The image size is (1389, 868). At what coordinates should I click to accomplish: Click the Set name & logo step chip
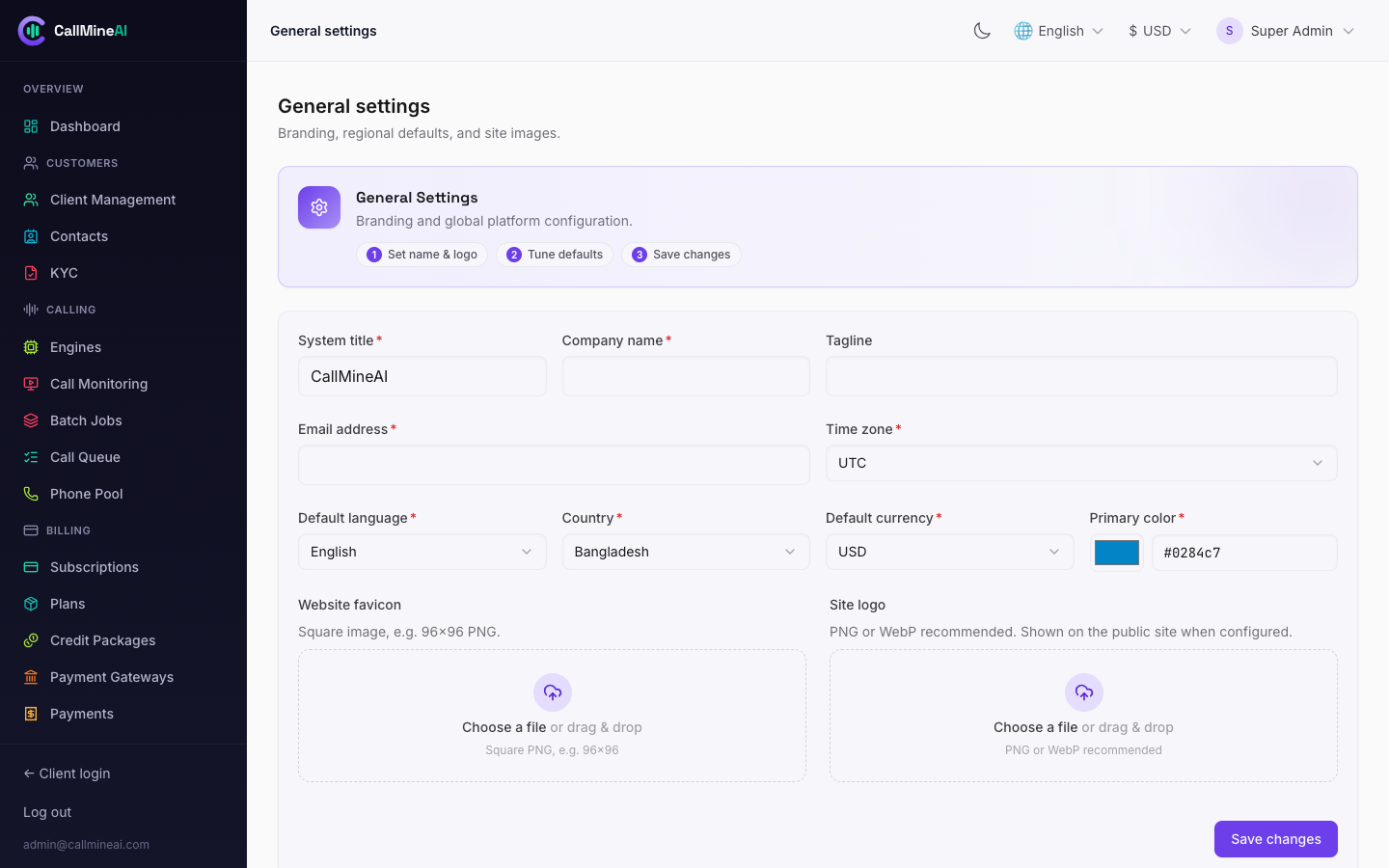click(422, 255)
